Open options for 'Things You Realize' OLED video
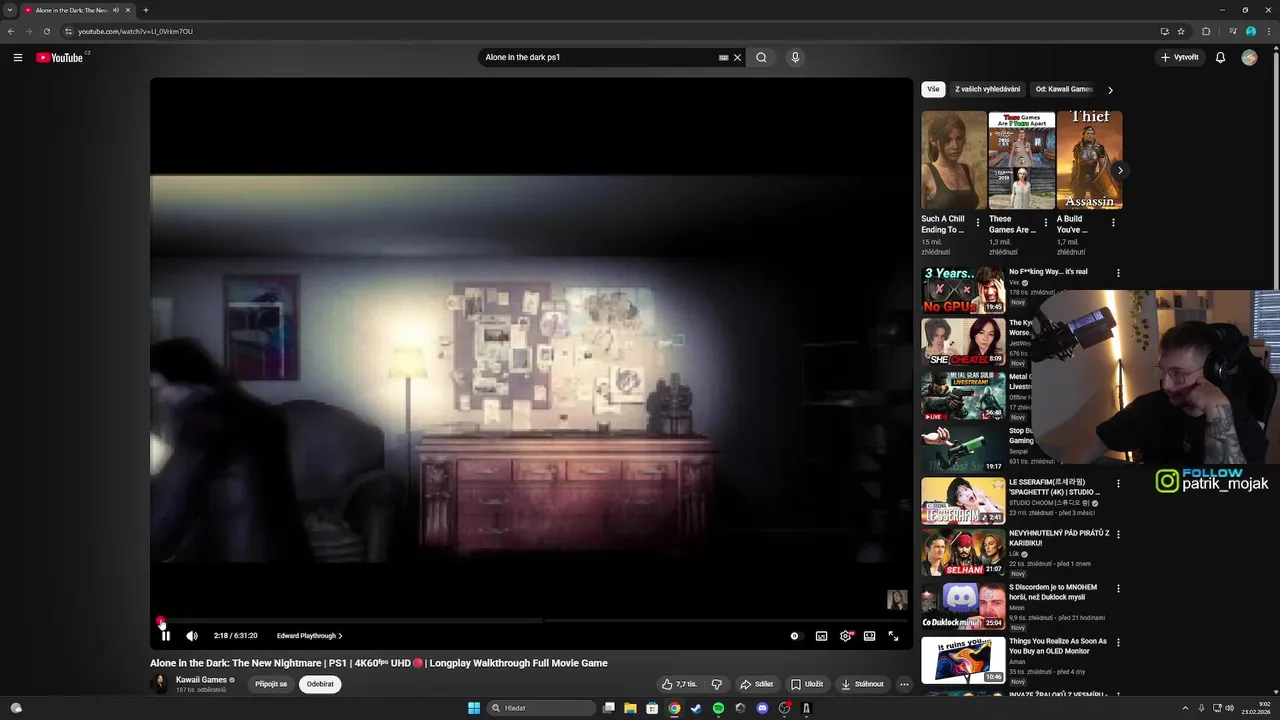This screenshot has width=1280, height=720. click(x=1118, y=643)
